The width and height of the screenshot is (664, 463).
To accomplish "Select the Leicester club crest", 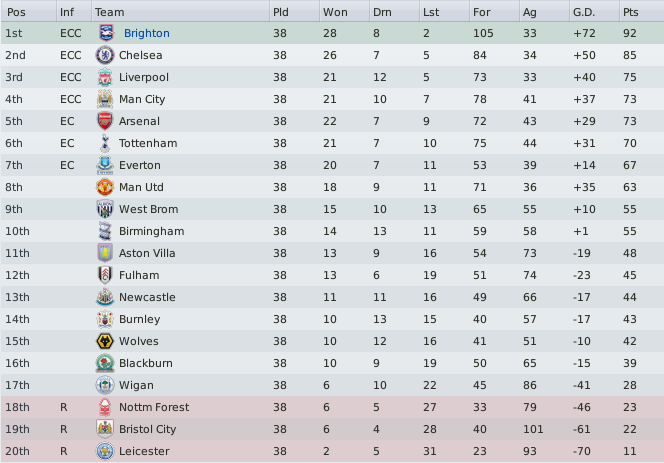I will pos(105,451).
